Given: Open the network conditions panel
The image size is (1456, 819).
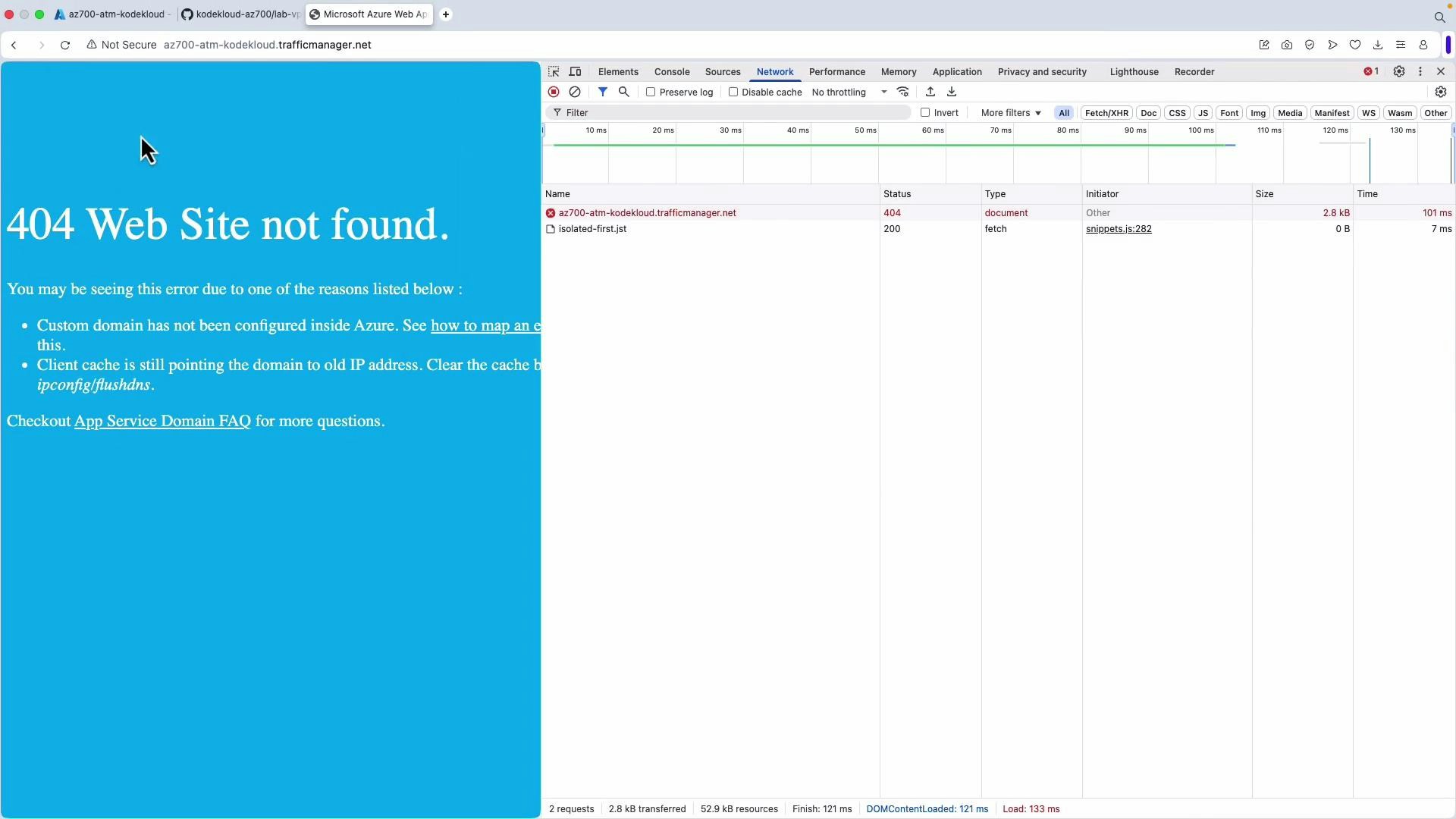Looking at the screenshot, I should pos(903,92).
